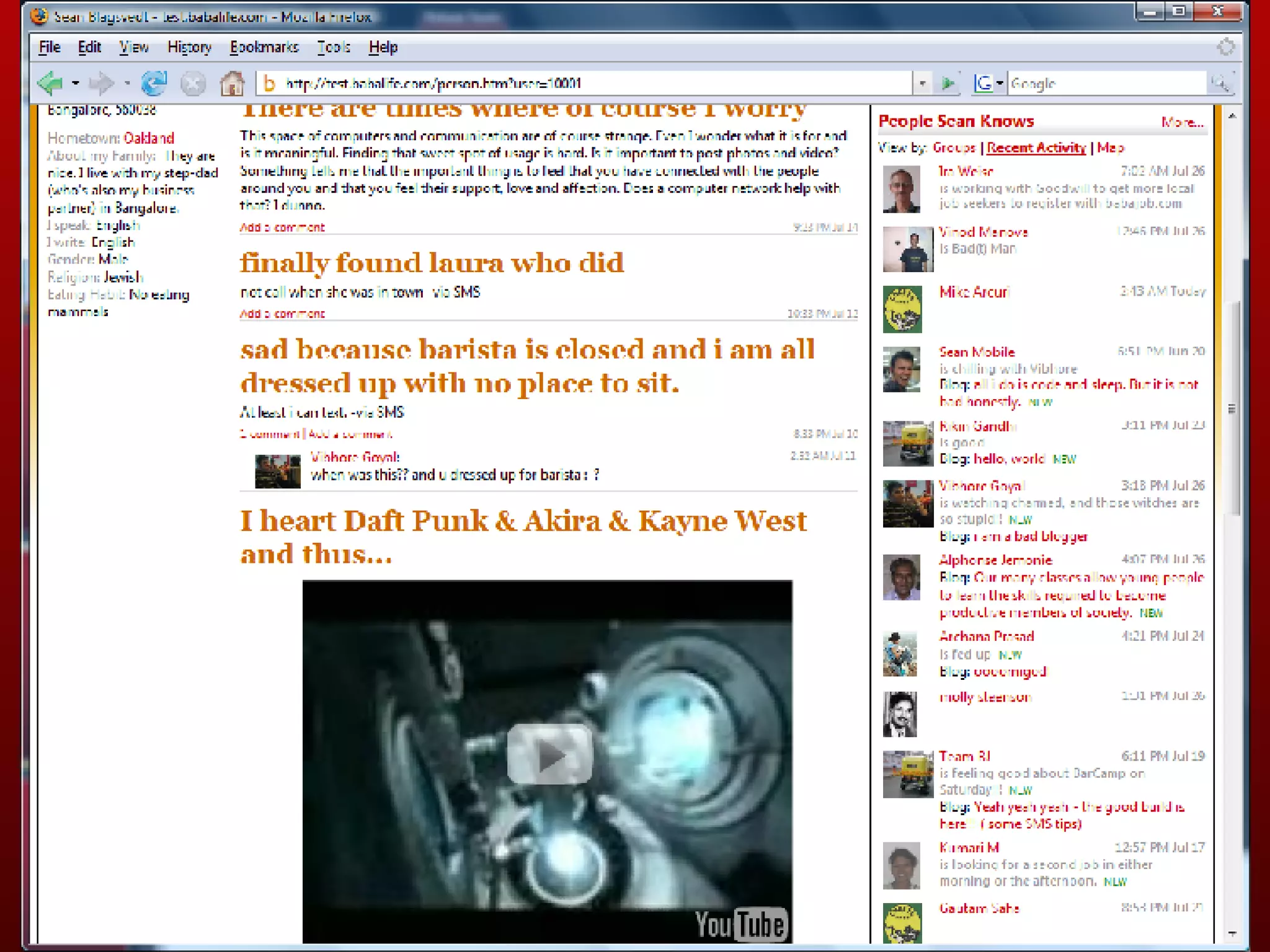Image resolution: width=1270 pixels, height=952 pixels.
Task: Click Vibhore Goyal's comment thumbnail
Action: (x=277, y=471)
